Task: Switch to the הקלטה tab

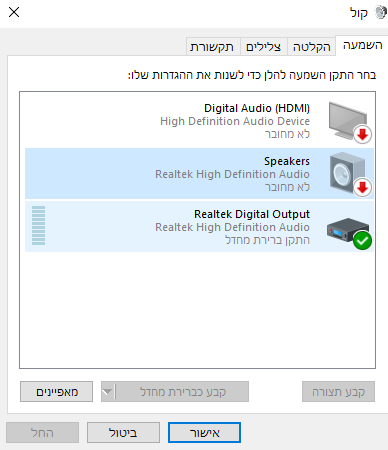Action: click(311, 47)
